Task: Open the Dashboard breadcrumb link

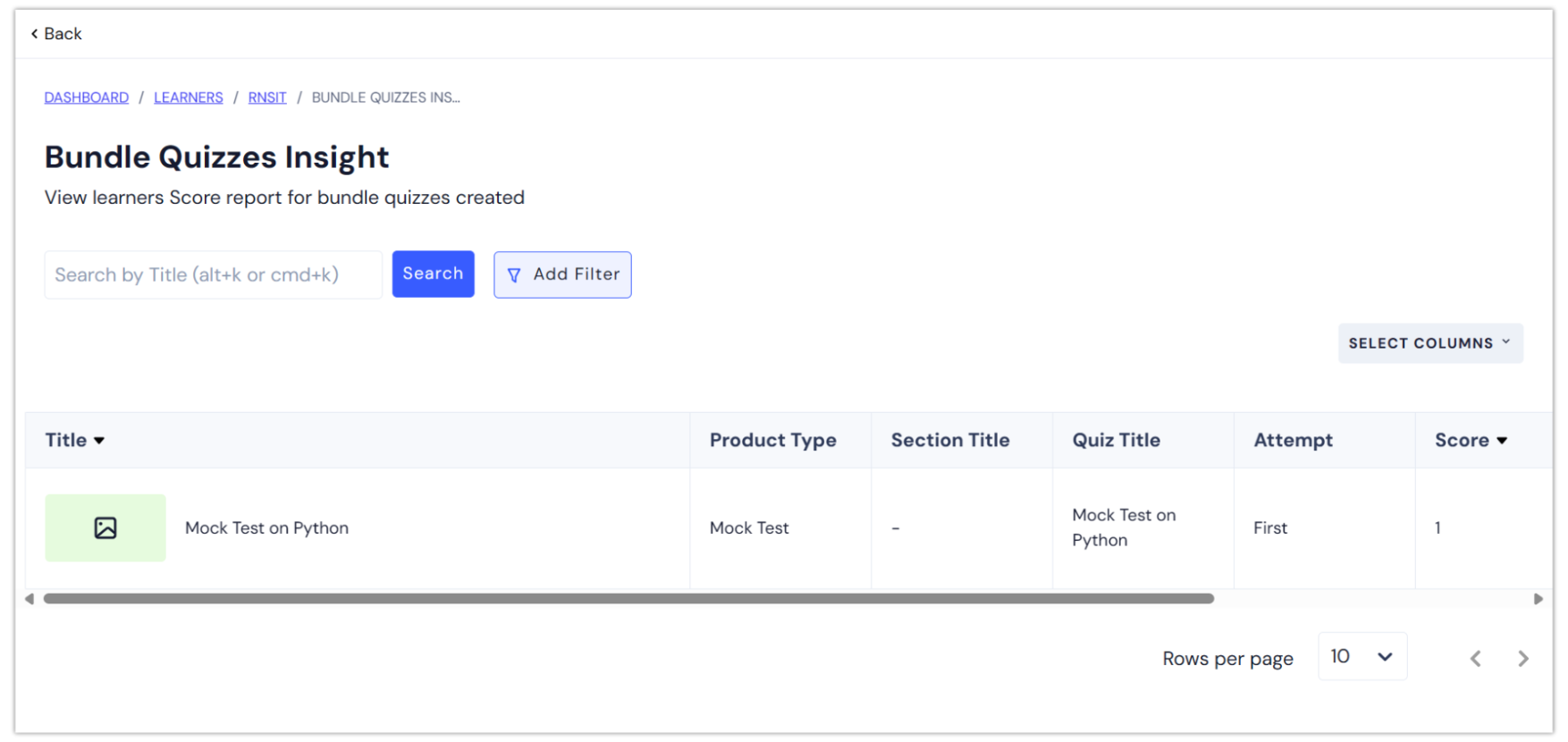Action: [87, 97]
